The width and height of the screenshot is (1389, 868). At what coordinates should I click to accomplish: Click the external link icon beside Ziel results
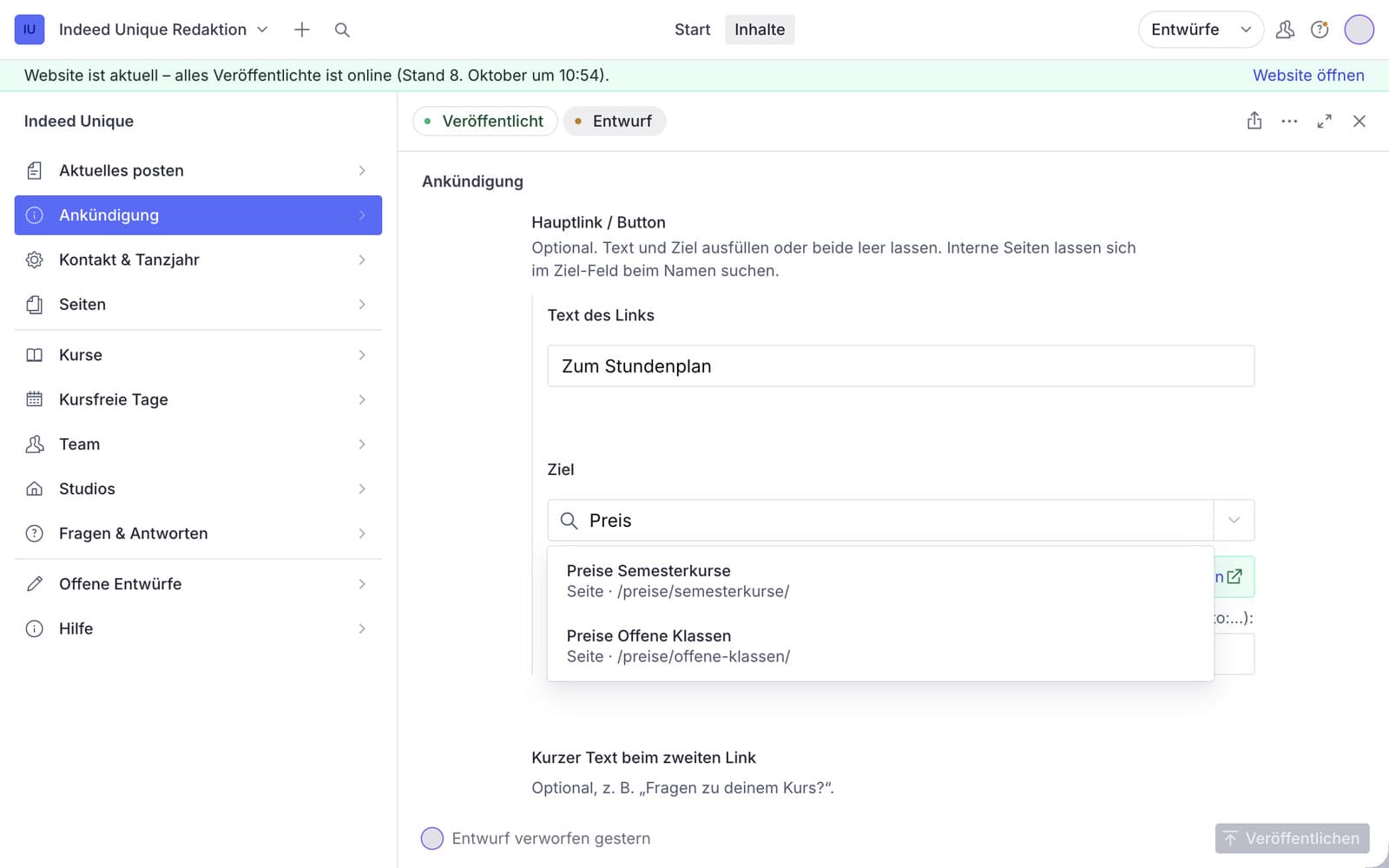(x=1234, y=576)
